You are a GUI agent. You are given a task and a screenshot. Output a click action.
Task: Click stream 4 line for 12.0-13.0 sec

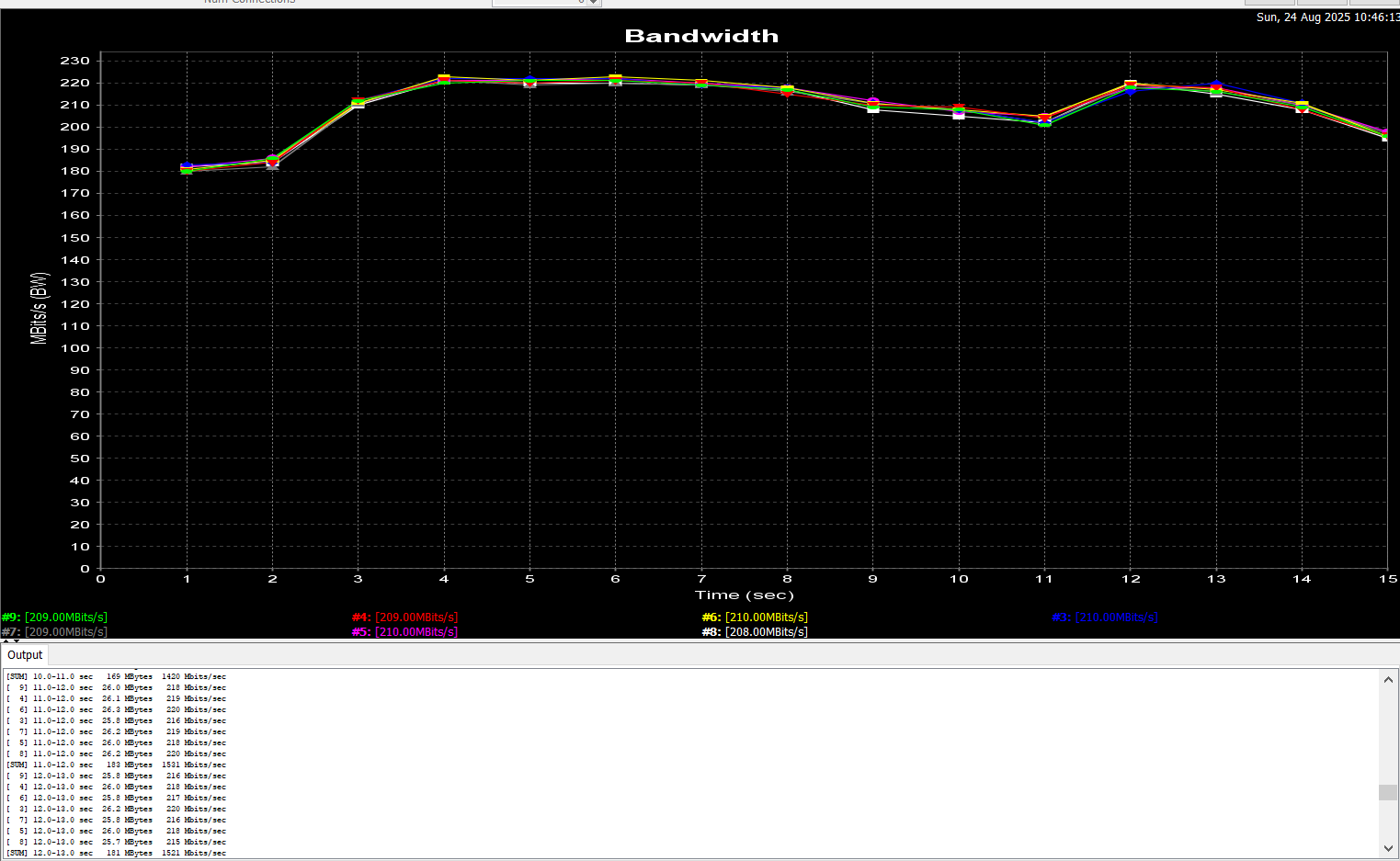tap(116, 787)
